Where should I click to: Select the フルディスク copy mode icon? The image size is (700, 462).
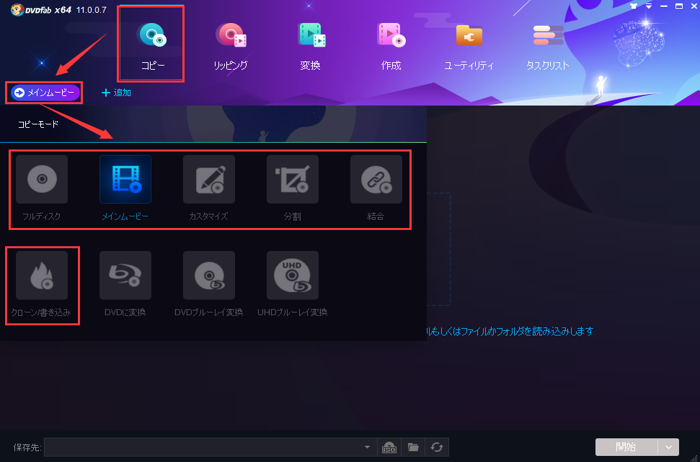coord(42,181)
